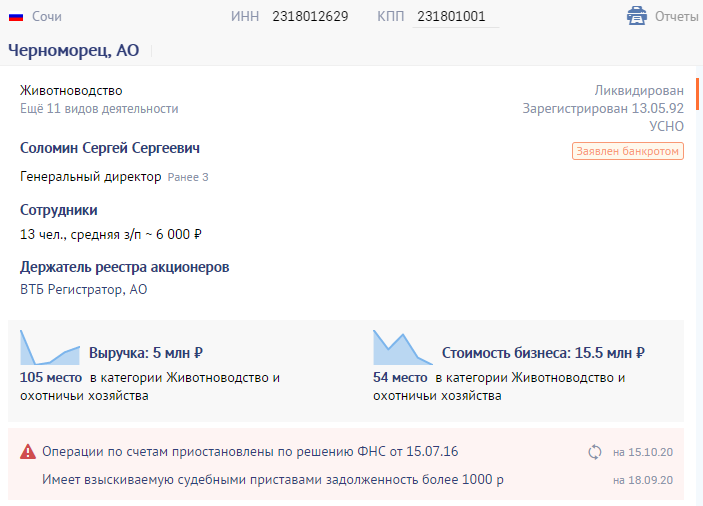Open Соломин Сергей Сергеевич profile
Viewport: 703px width, 506px height.
110,148
